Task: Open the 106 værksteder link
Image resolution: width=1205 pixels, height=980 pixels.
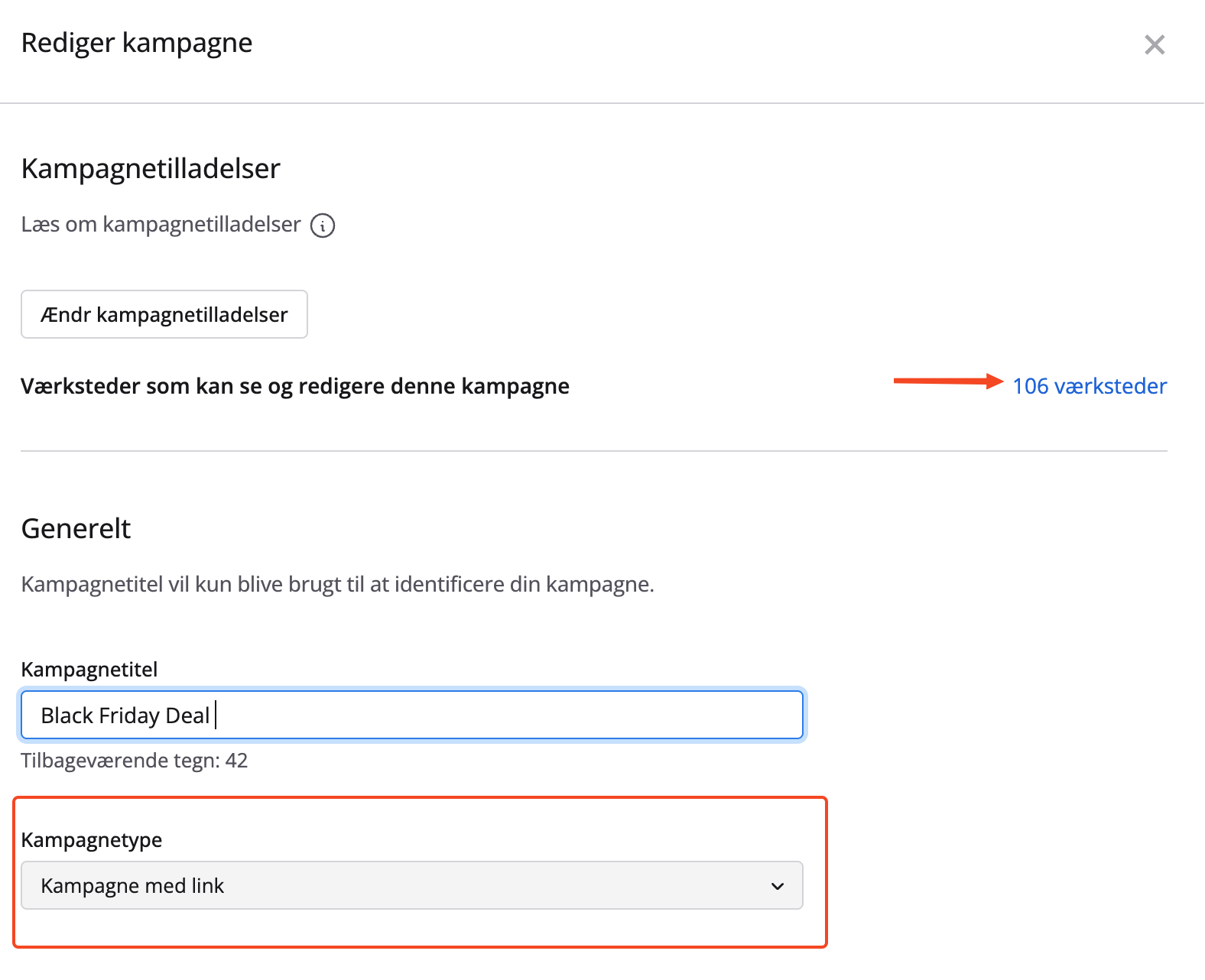Action: tap(1090, 386)
